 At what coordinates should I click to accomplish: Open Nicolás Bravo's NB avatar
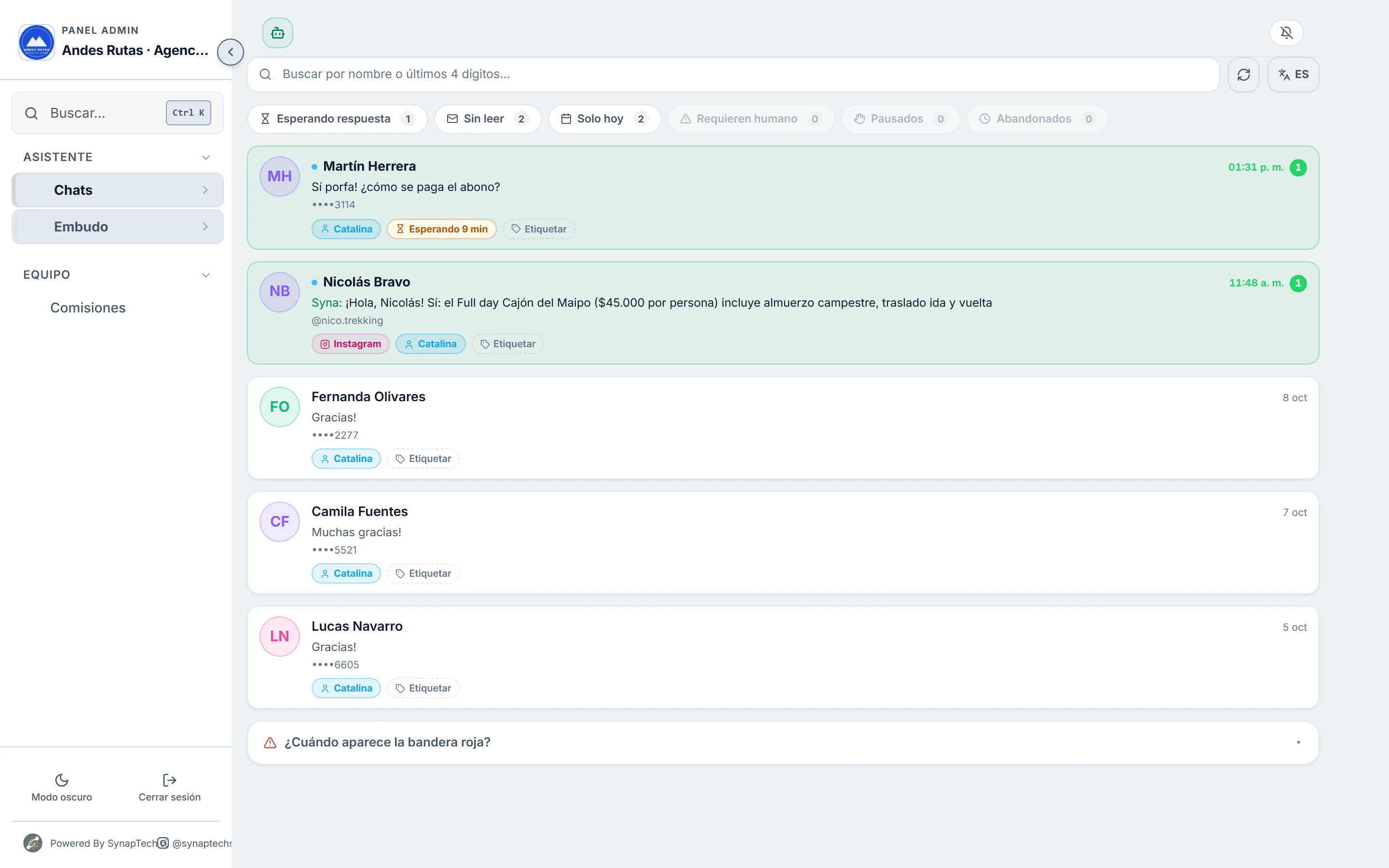(x=280, y=292)
